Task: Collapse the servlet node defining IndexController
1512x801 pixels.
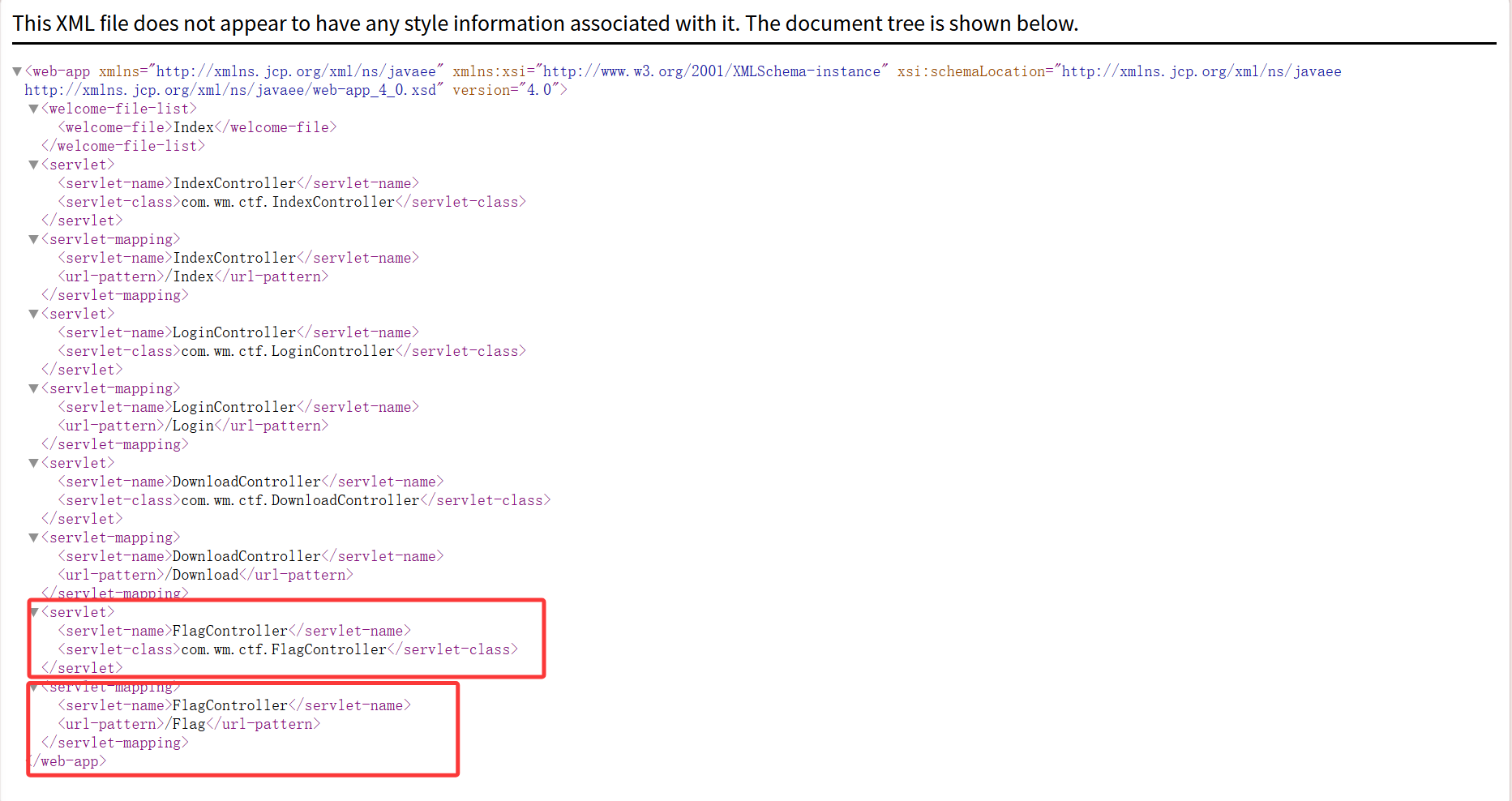Action: tap(33, 165)
